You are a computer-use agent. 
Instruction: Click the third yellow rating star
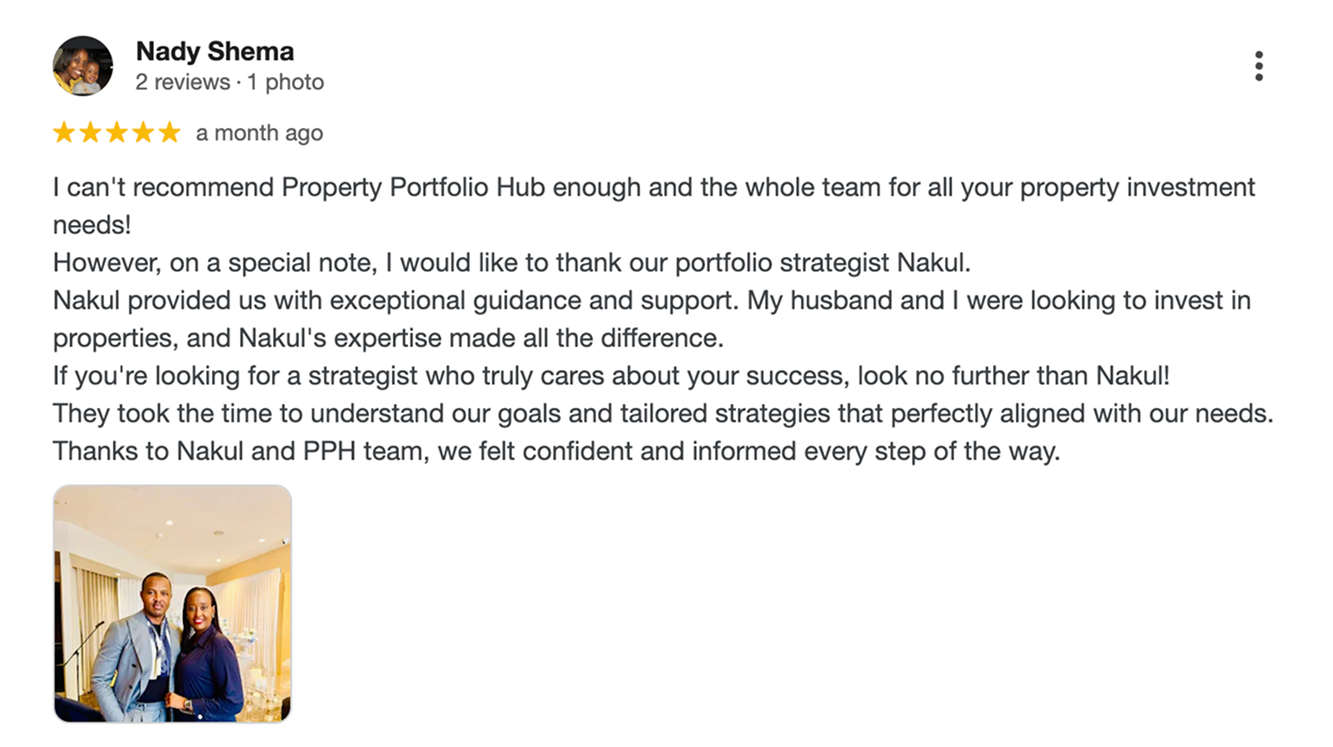point(116,133)
